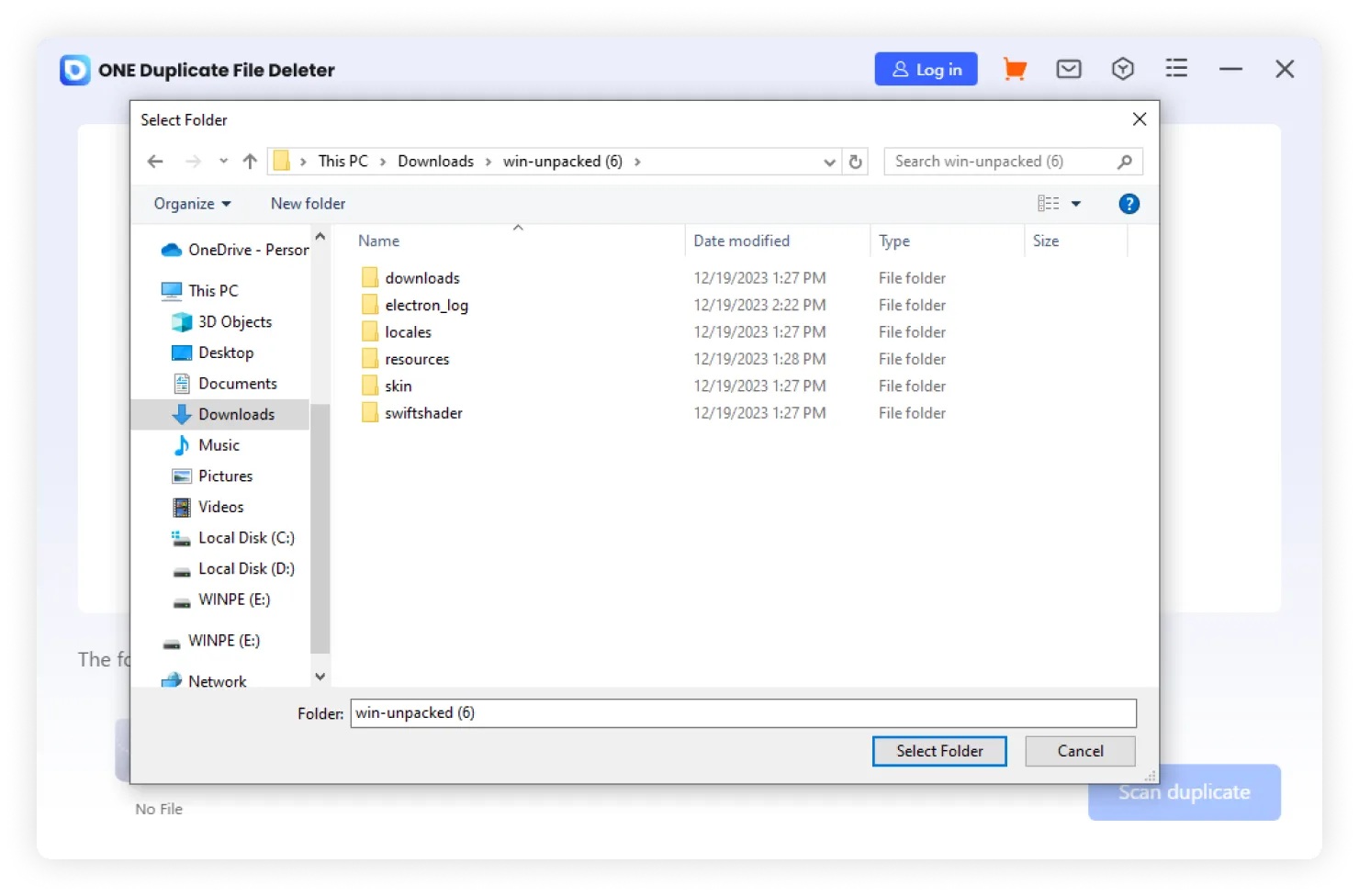Open Network in sidebar
1359x896 pixels.
click(x=217, y=681)
